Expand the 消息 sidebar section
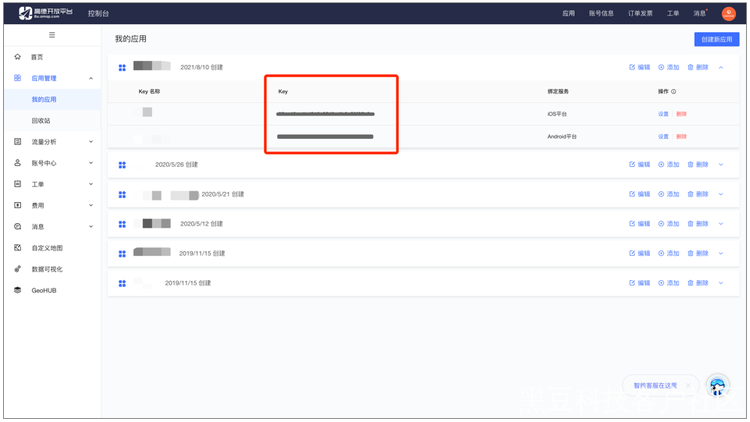Viewport: 750px width, 422px height. coord(91,227)
